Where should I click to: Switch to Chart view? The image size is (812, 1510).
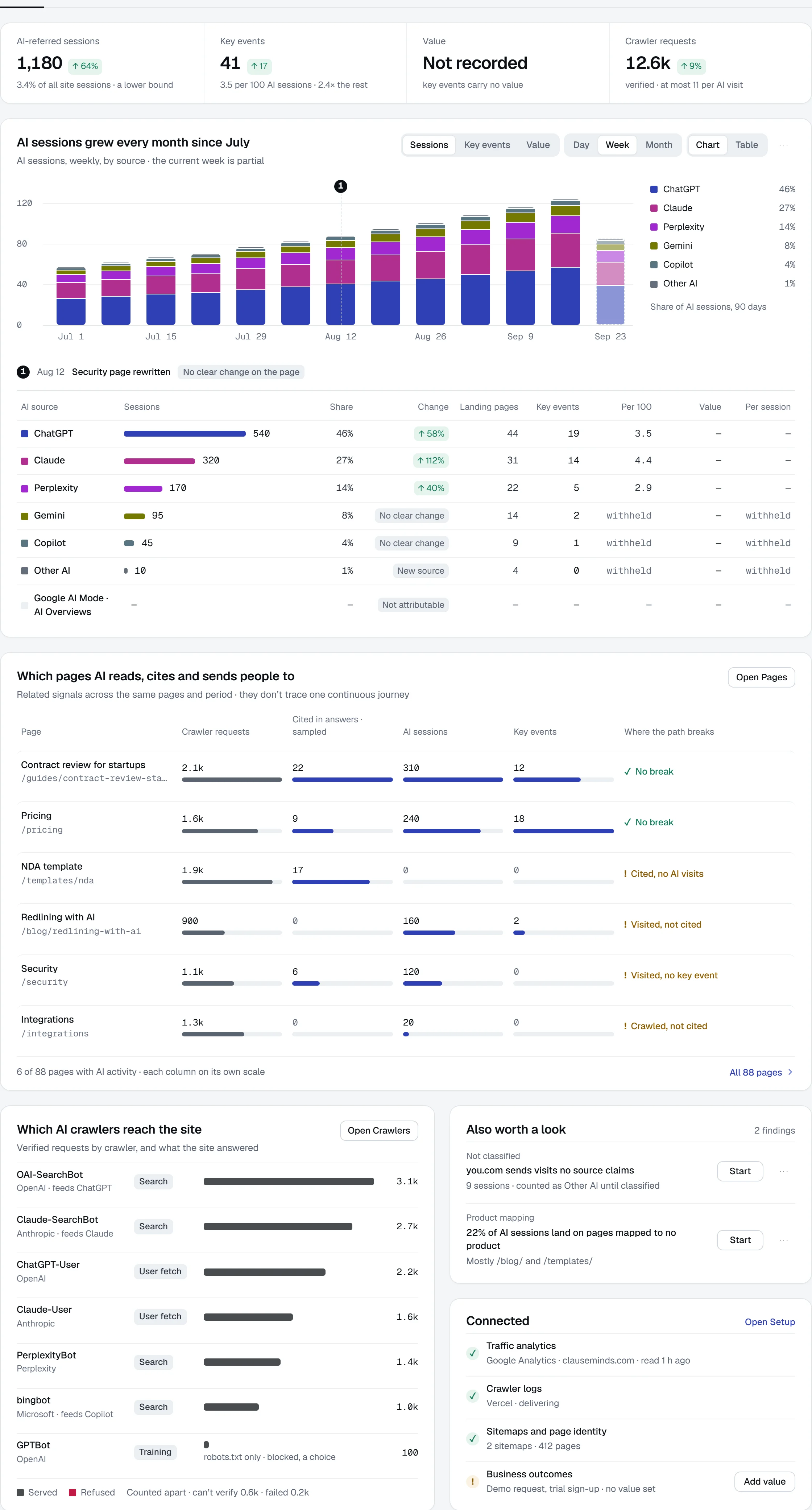point(707,145)
